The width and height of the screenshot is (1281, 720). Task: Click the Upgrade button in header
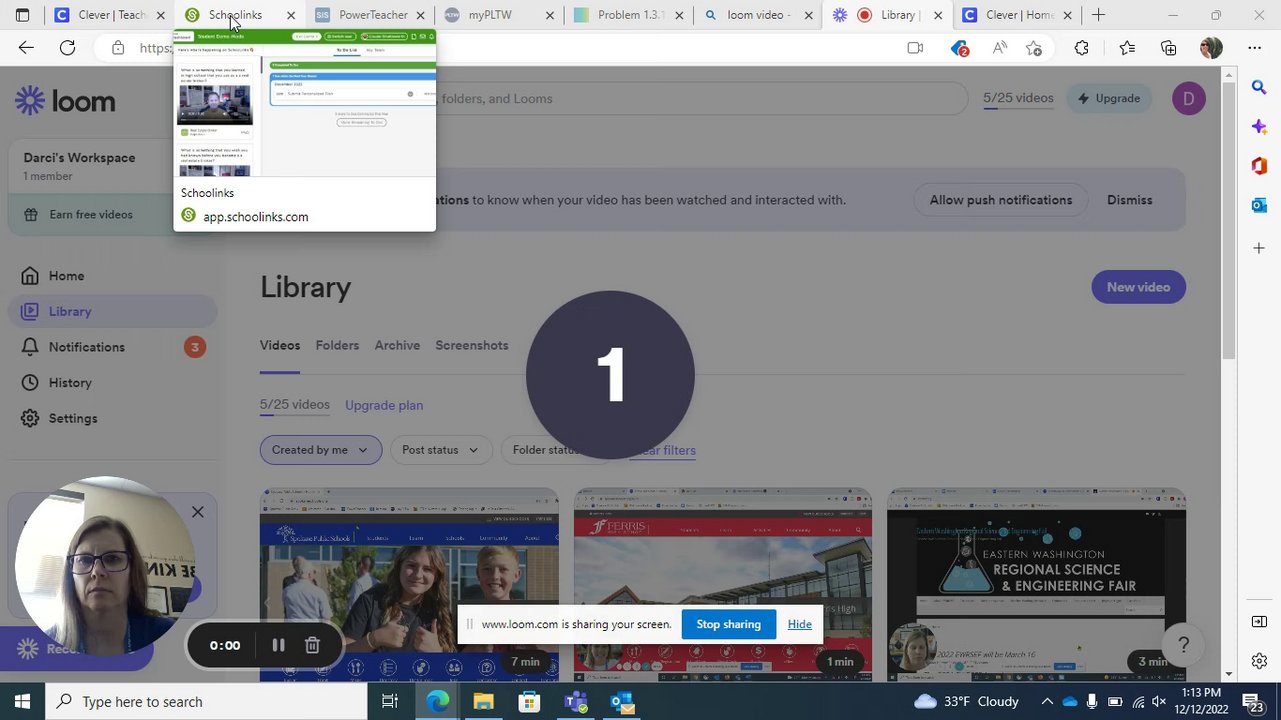click(x=1109, y=98)
